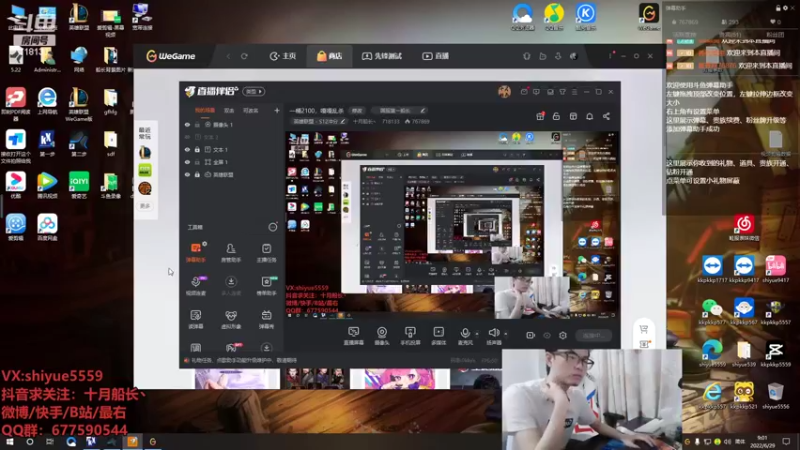The image size is (800, 450).
Task: Click WeGame refresh icon
Action: coord(244,56)
